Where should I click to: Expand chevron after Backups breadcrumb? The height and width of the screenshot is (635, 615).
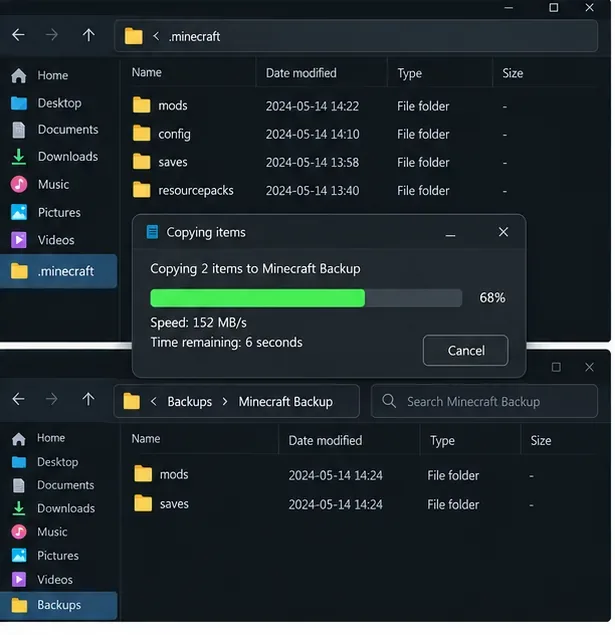[x=225, y=402]
